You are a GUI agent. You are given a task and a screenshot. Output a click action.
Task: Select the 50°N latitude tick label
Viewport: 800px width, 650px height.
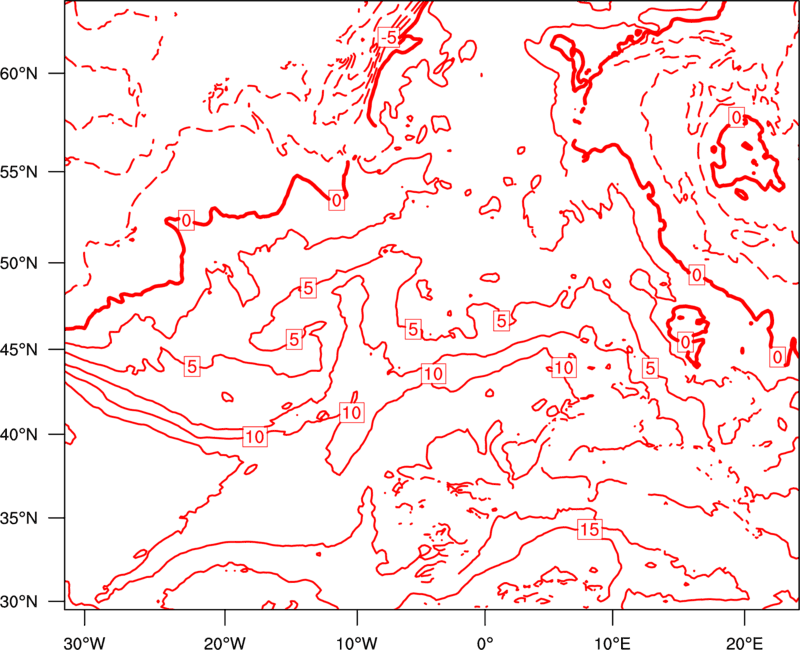coord(19,264)
